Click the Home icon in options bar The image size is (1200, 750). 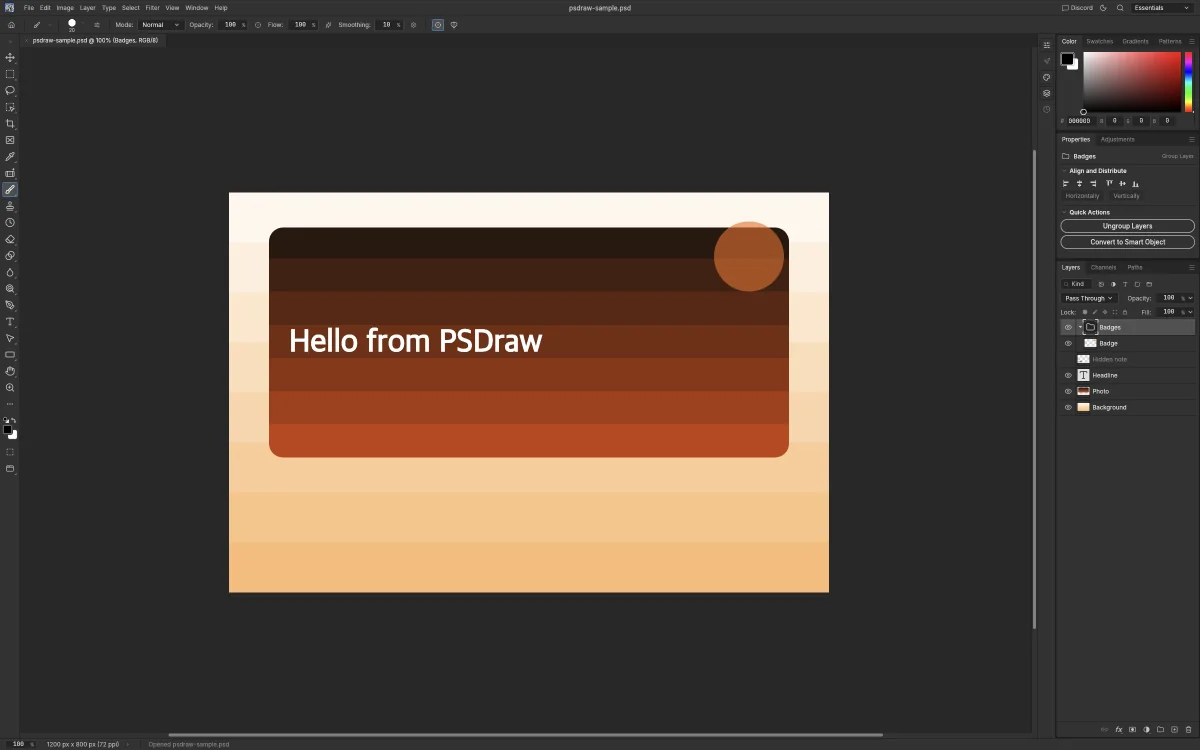coord(11,24)
